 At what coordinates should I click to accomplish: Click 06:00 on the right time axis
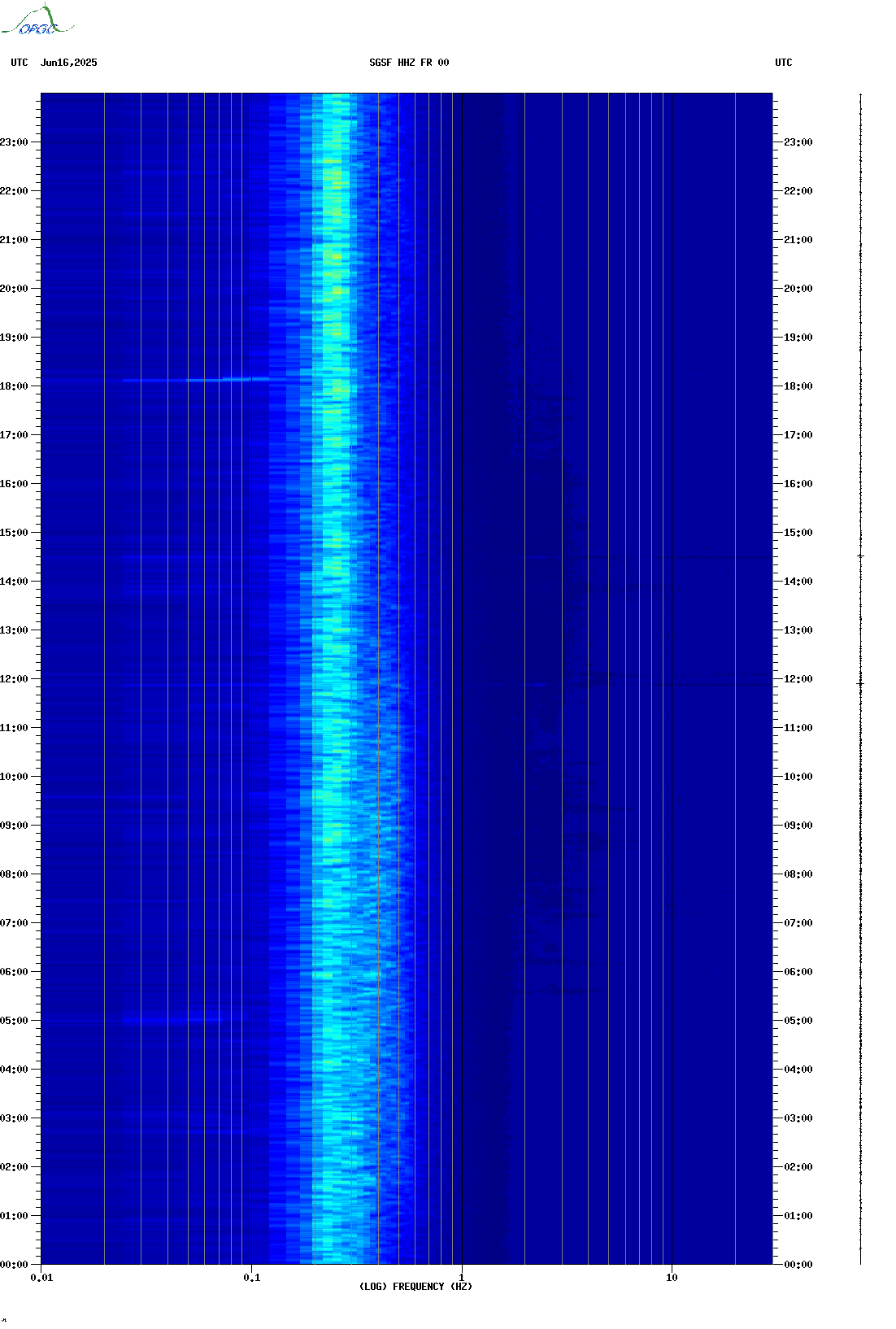point(798,972)
